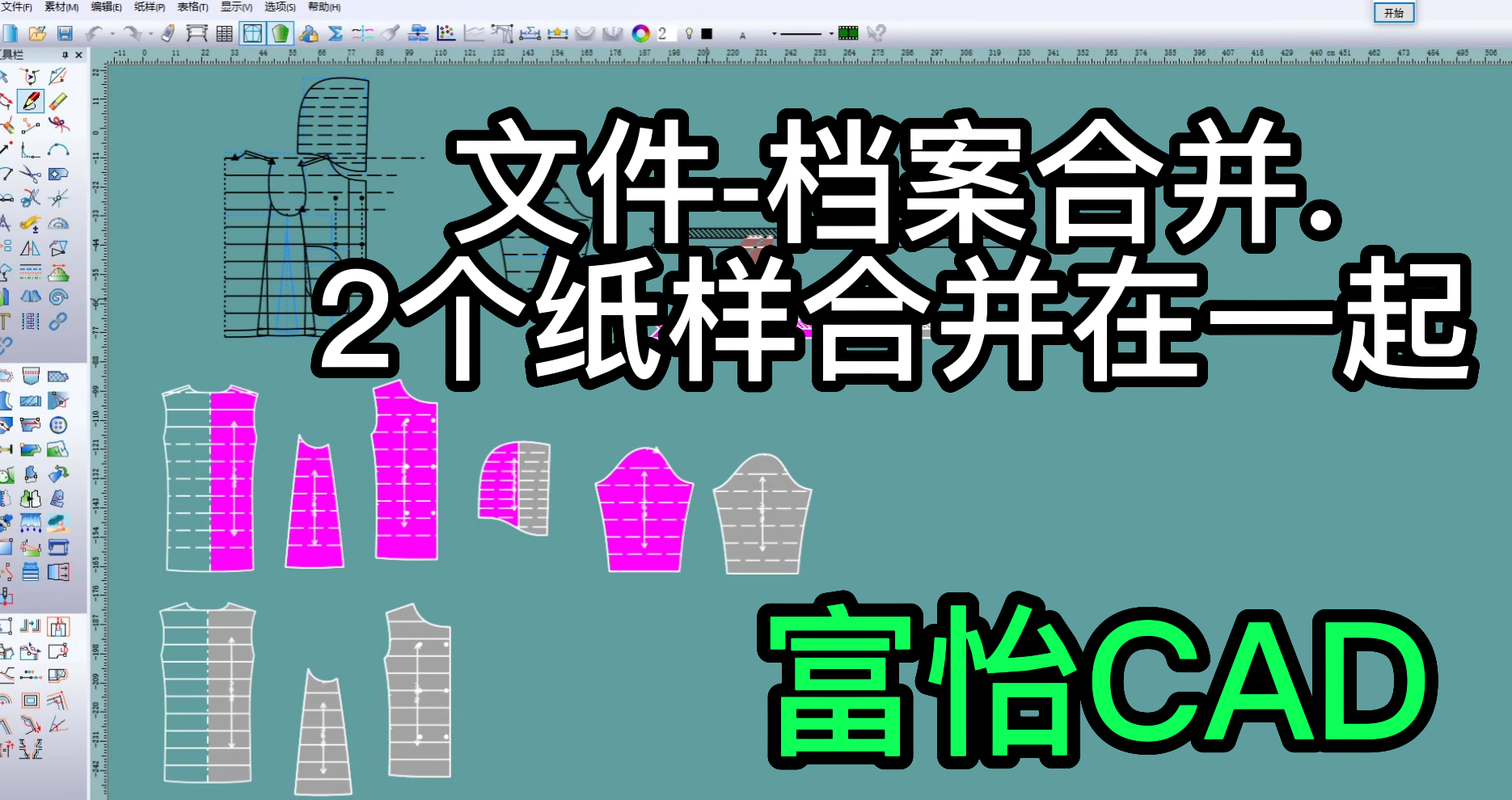The image size is (1512, 800).
Task: Click the color wheel icon
Action: coord(641,33)
